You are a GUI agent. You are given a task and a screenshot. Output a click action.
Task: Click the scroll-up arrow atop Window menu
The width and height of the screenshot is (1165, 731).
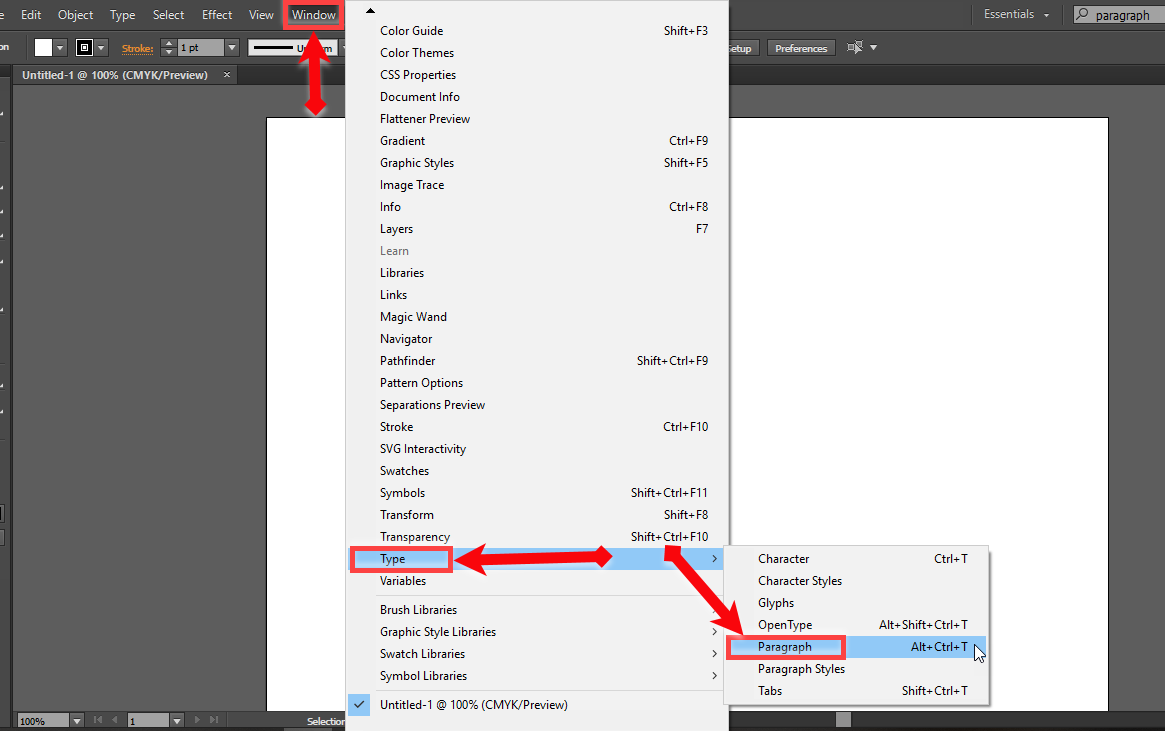pyautogui.click(x=371, y=10)
